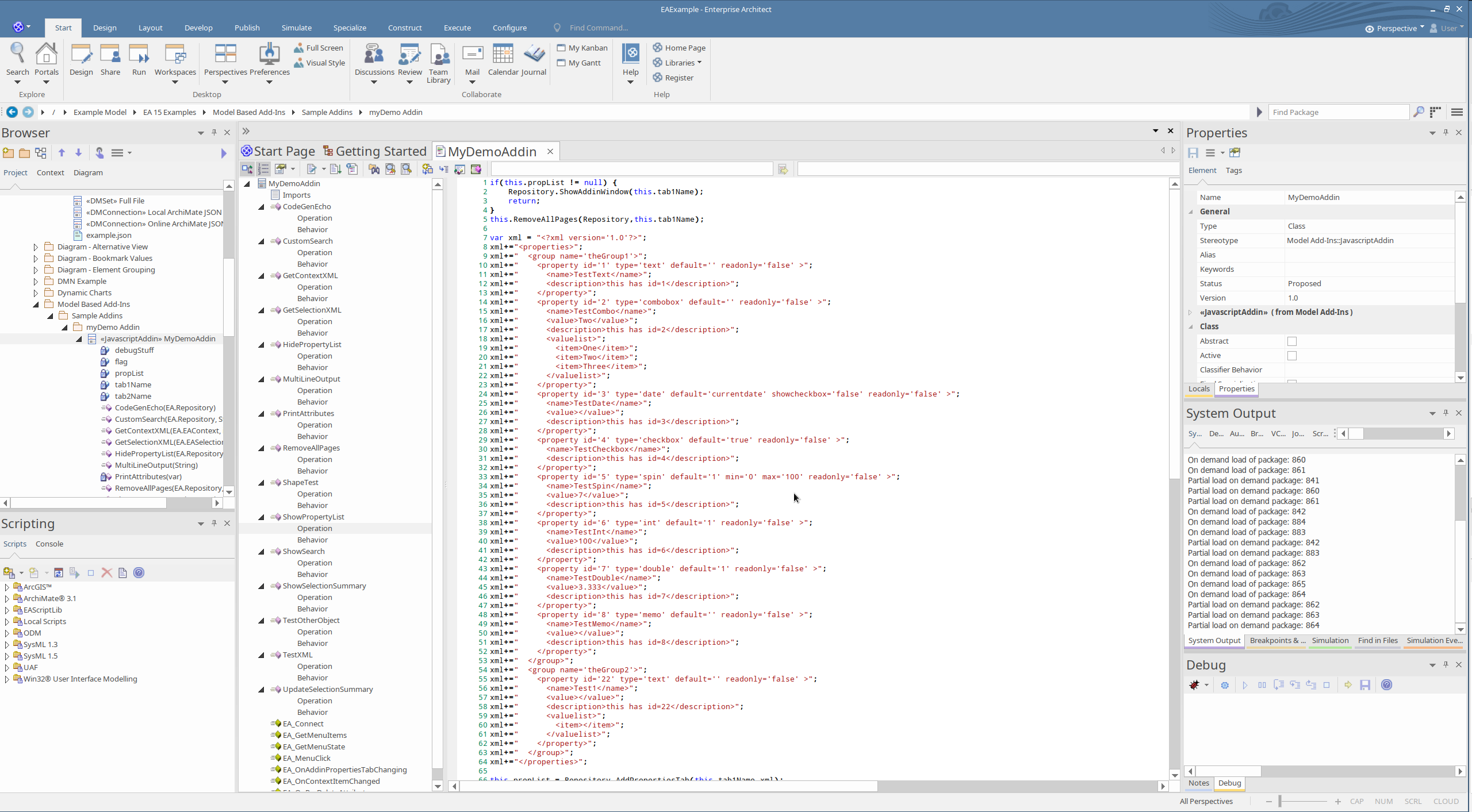The image size is (1472, 812).
Task: Check the My Kanban checkbox
Action: tap(561, 48)
